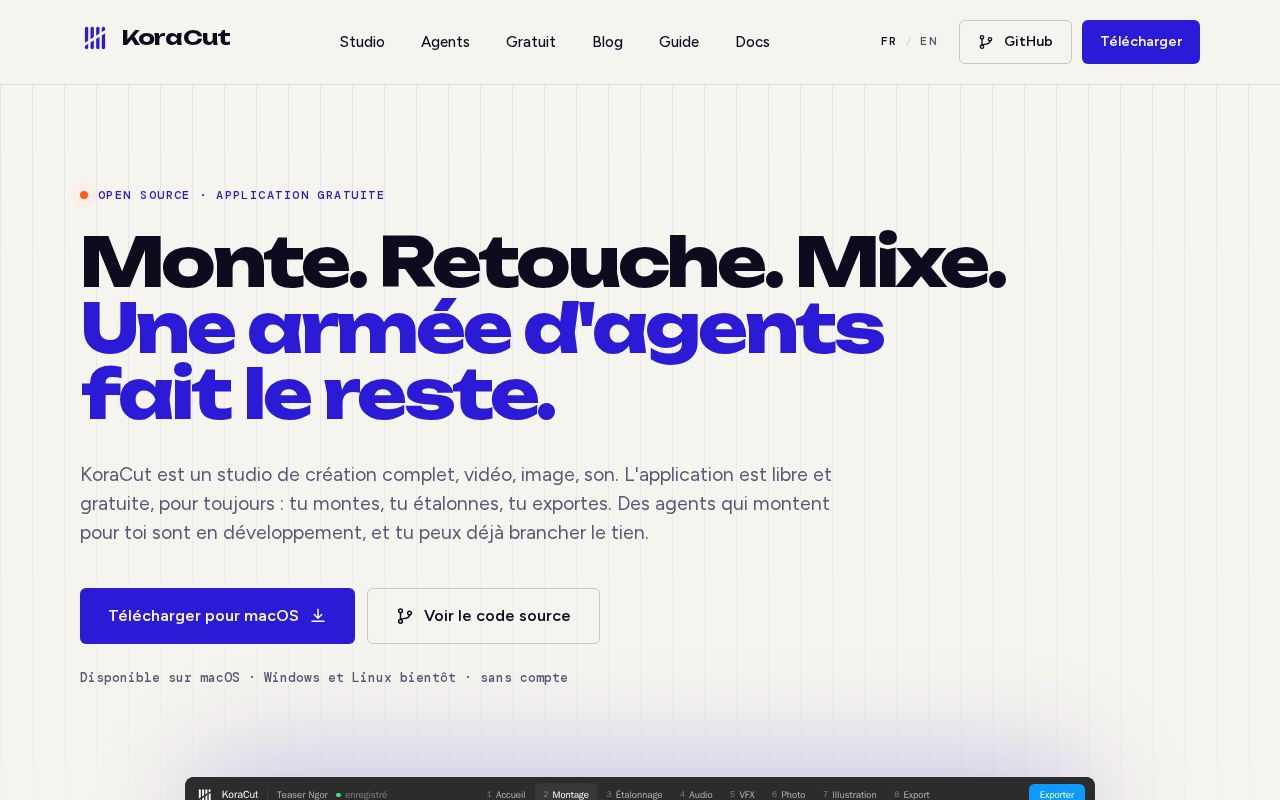Open the Docs nav link
Image resolution: width=1280 pixels, height=800 pixels.
[x=752, y=42]
